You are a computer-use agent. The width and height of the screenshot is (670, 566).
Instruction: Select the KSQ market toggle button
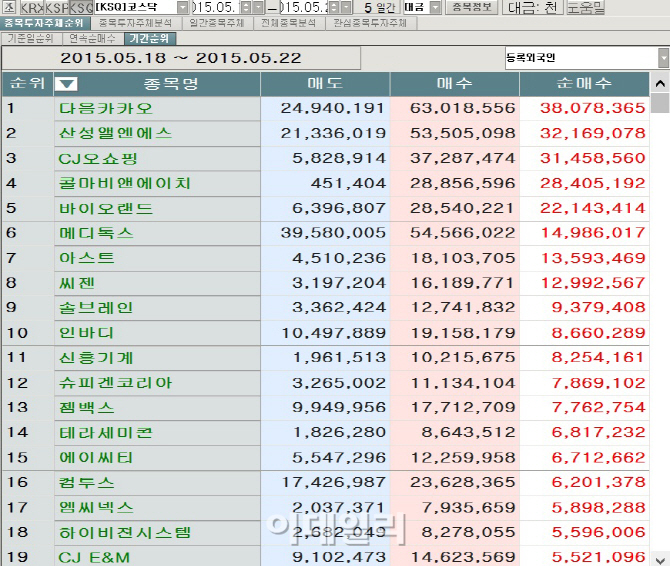81,7
